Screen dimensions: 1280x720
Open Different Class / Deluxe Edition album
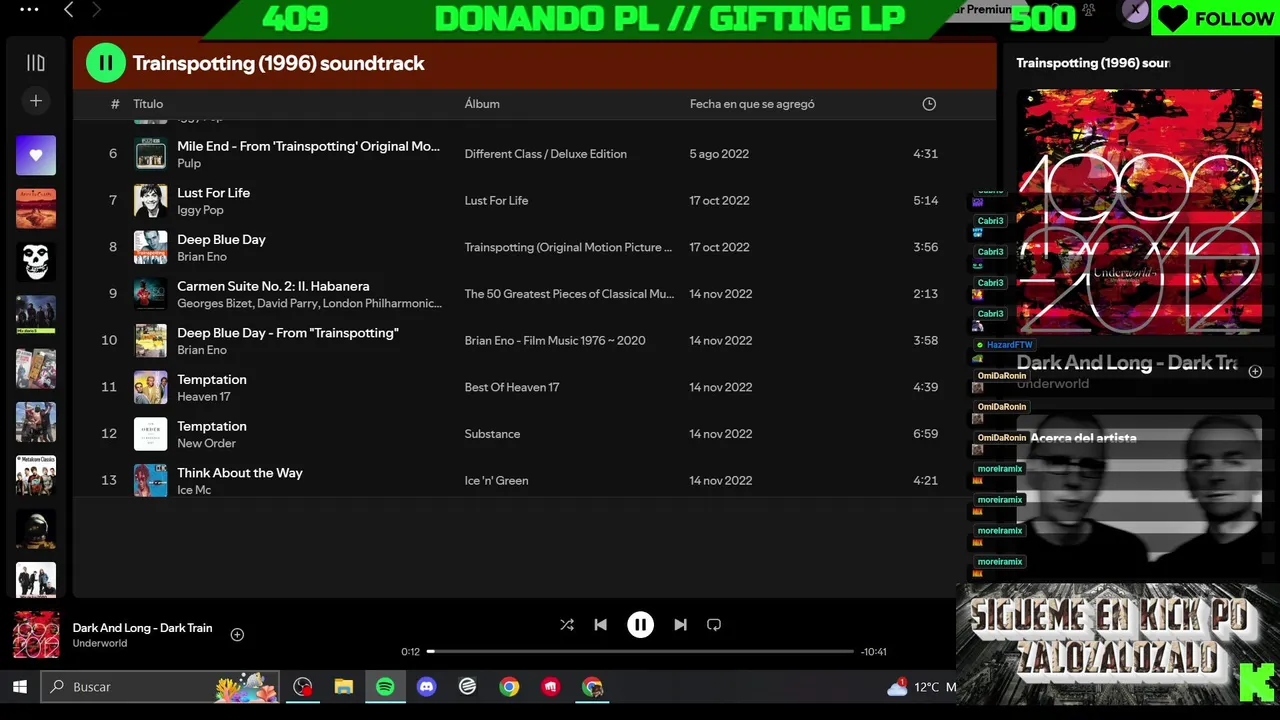coord(545,154)
